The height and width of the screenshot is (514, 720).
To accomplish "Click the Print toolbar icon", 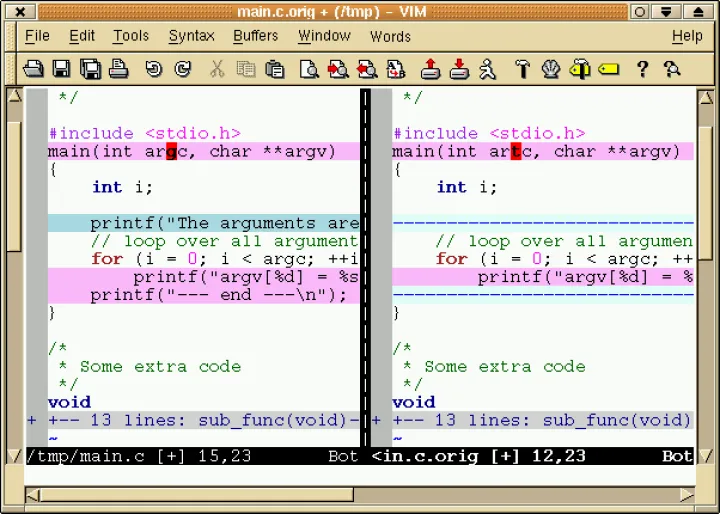I will point(118,69).
